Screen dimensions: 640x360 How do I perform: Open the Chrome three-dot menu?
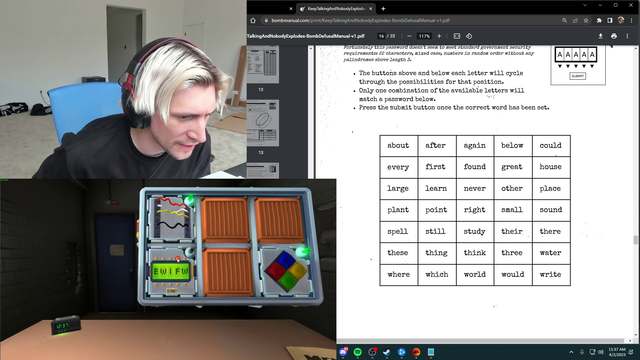tap(632, 20)
